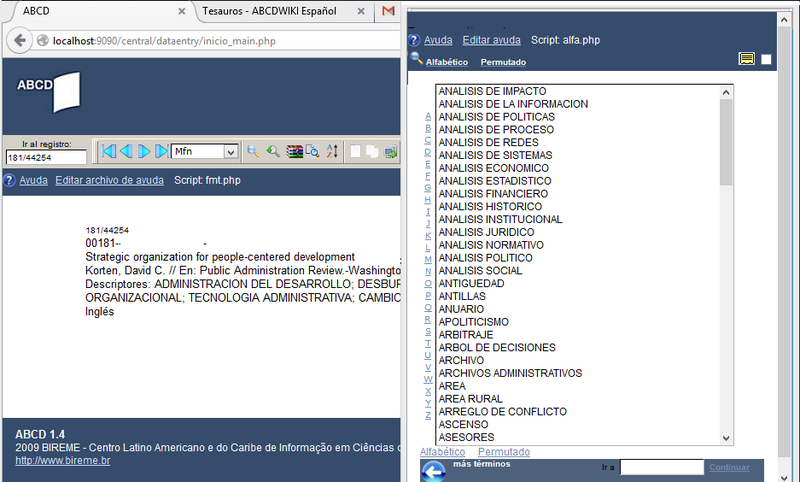Click the letter M in alphabet index
The image size is (800, 482).
[428, 260]
